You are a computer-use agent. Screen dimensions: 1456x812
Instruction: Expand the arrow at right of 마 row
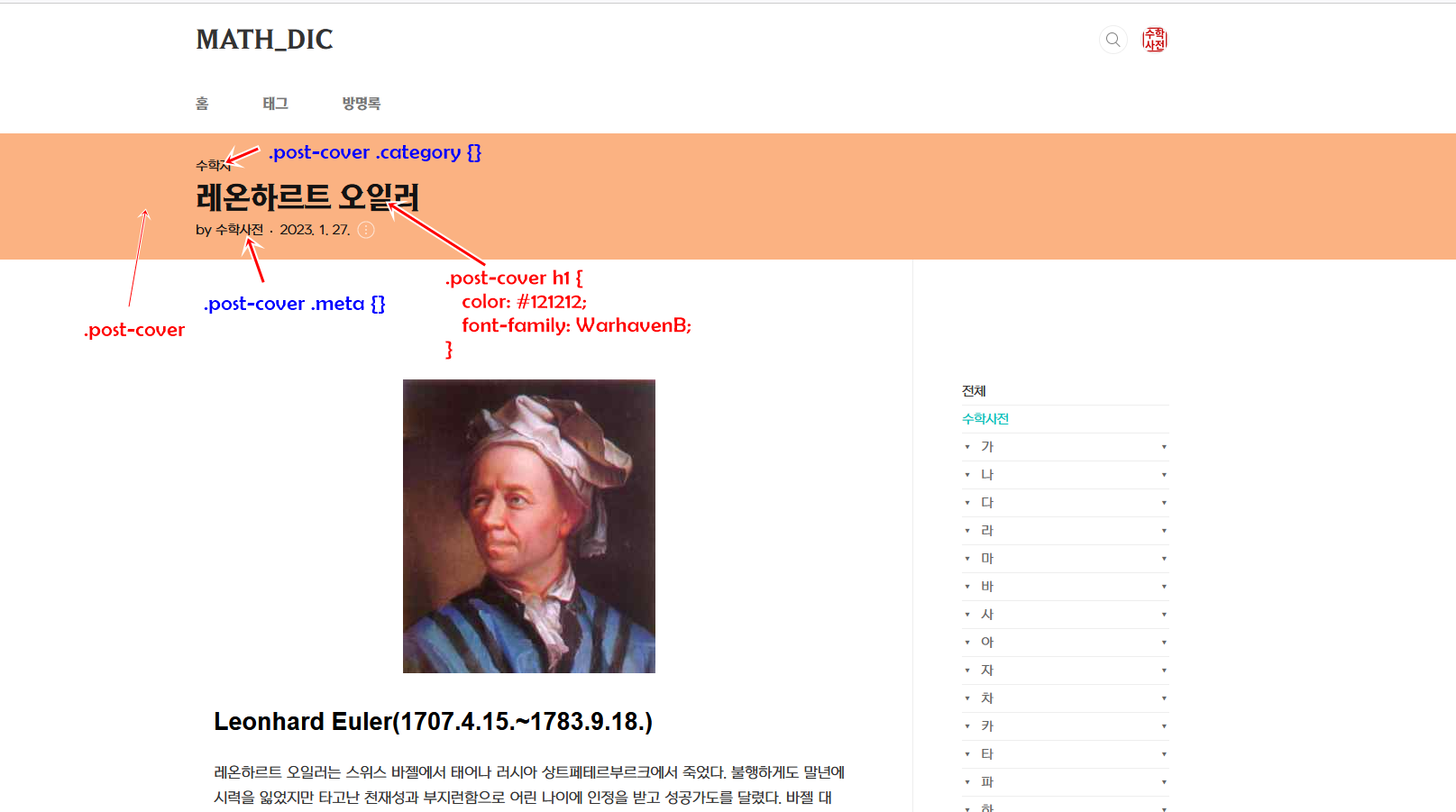[x=1164, y=559]
